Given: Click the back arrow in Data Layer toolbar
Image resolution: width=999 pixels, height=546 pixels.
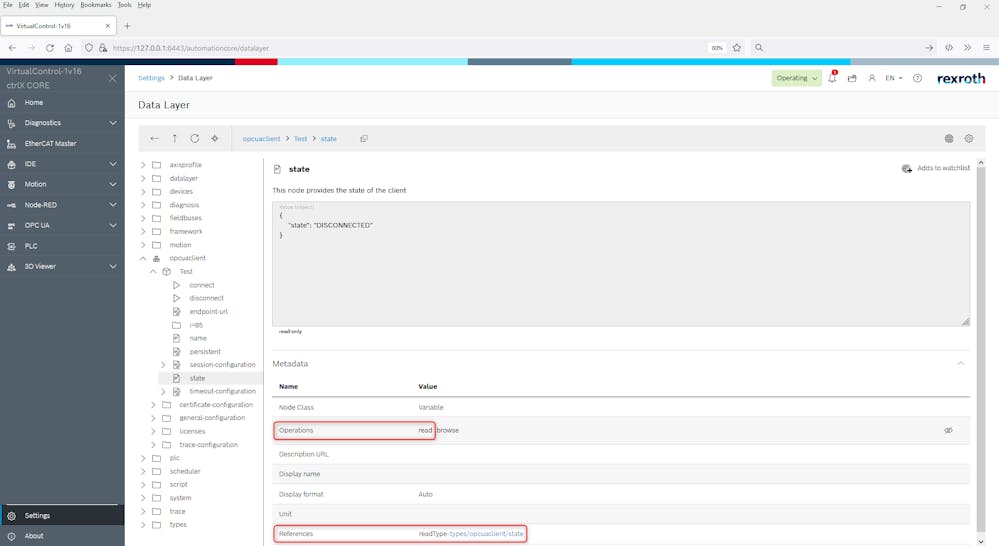Looking at the screenshot, I should pyautogui.click(x=154, y=139).
